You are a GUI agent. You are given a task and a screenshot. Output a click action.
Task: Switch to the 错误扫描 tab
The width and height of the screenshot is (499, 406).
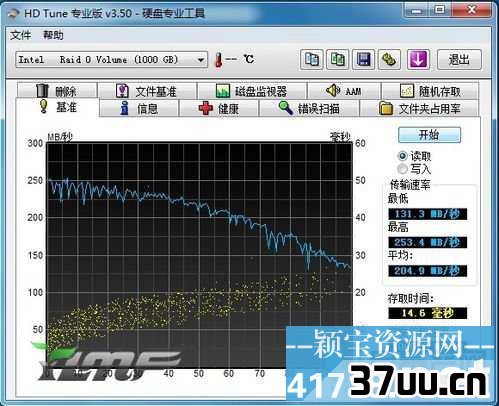click(309, 109)
